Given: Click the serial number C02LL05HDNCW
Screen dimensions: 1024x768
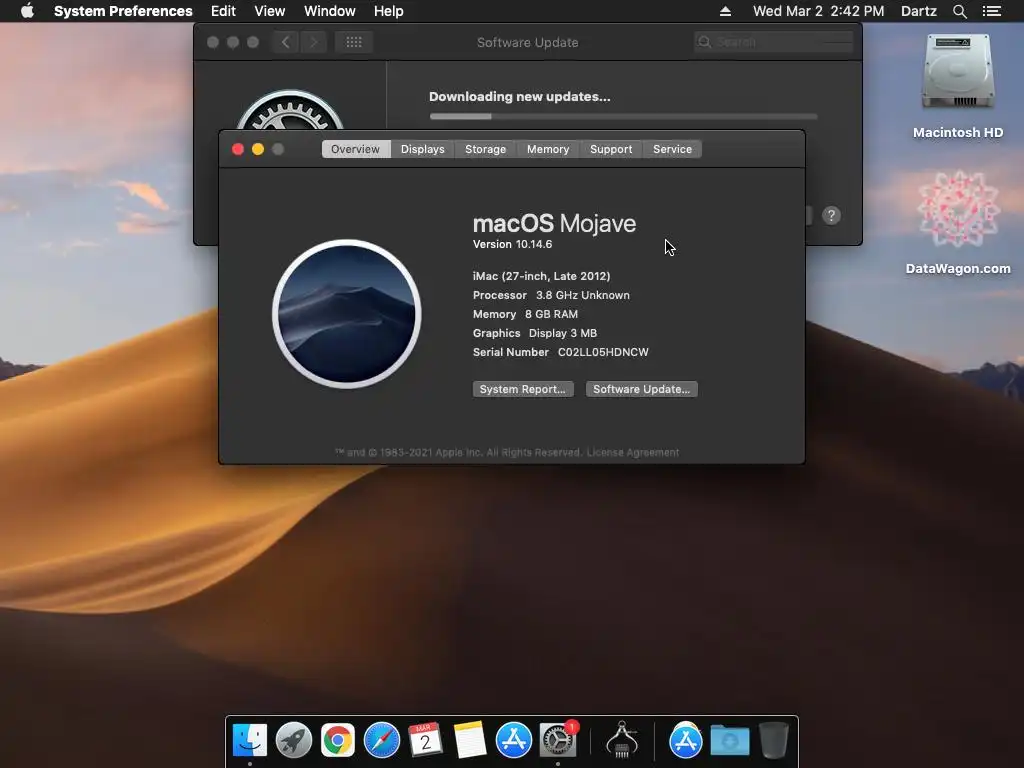Looking at the screenshot, I should [x=603, y=352].
